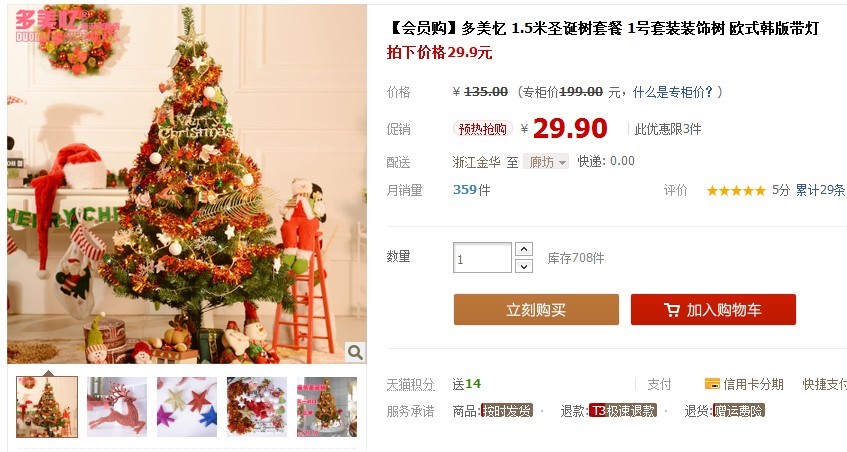Viewport: 847px width, 452px height.
Task: Click the 按时发货 service badge
Action: [507, 411]
